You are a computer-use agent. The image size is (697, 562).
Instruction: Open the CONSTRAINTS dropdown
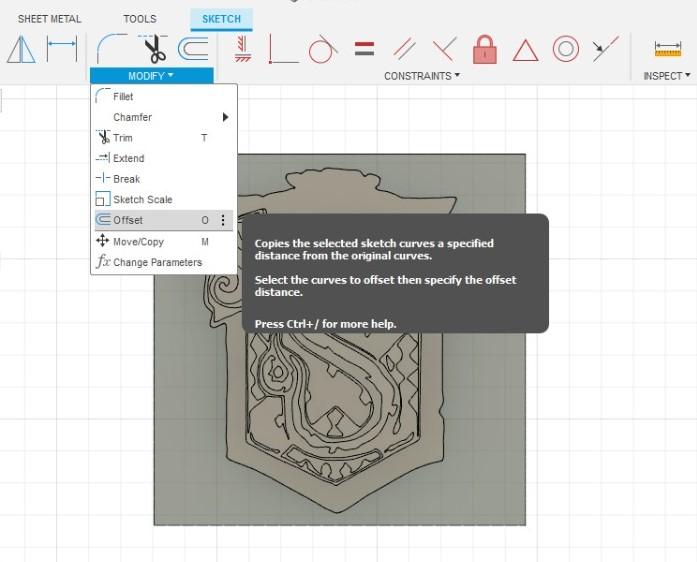(x=421, y=76)
